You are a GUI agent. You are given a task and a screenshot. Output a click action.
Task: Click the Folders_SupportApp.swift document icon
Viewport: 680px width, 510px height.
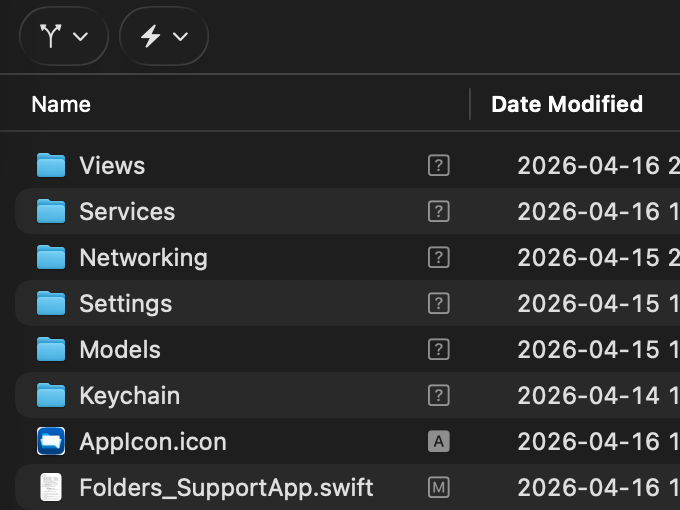click(51, 487)
